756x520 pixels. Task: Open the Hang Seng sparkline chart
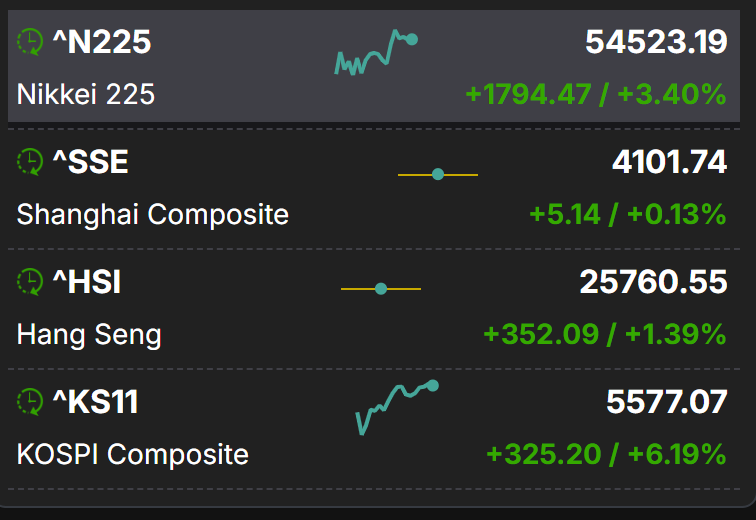click(381, 289)
